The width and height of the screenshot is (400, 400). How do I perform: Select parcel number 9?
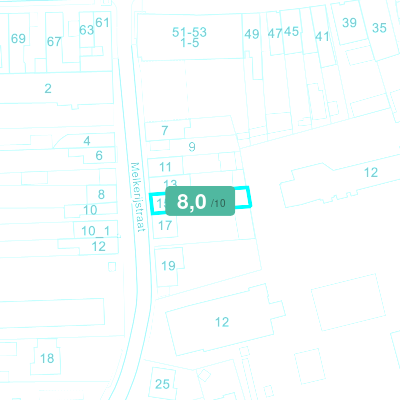192,147
